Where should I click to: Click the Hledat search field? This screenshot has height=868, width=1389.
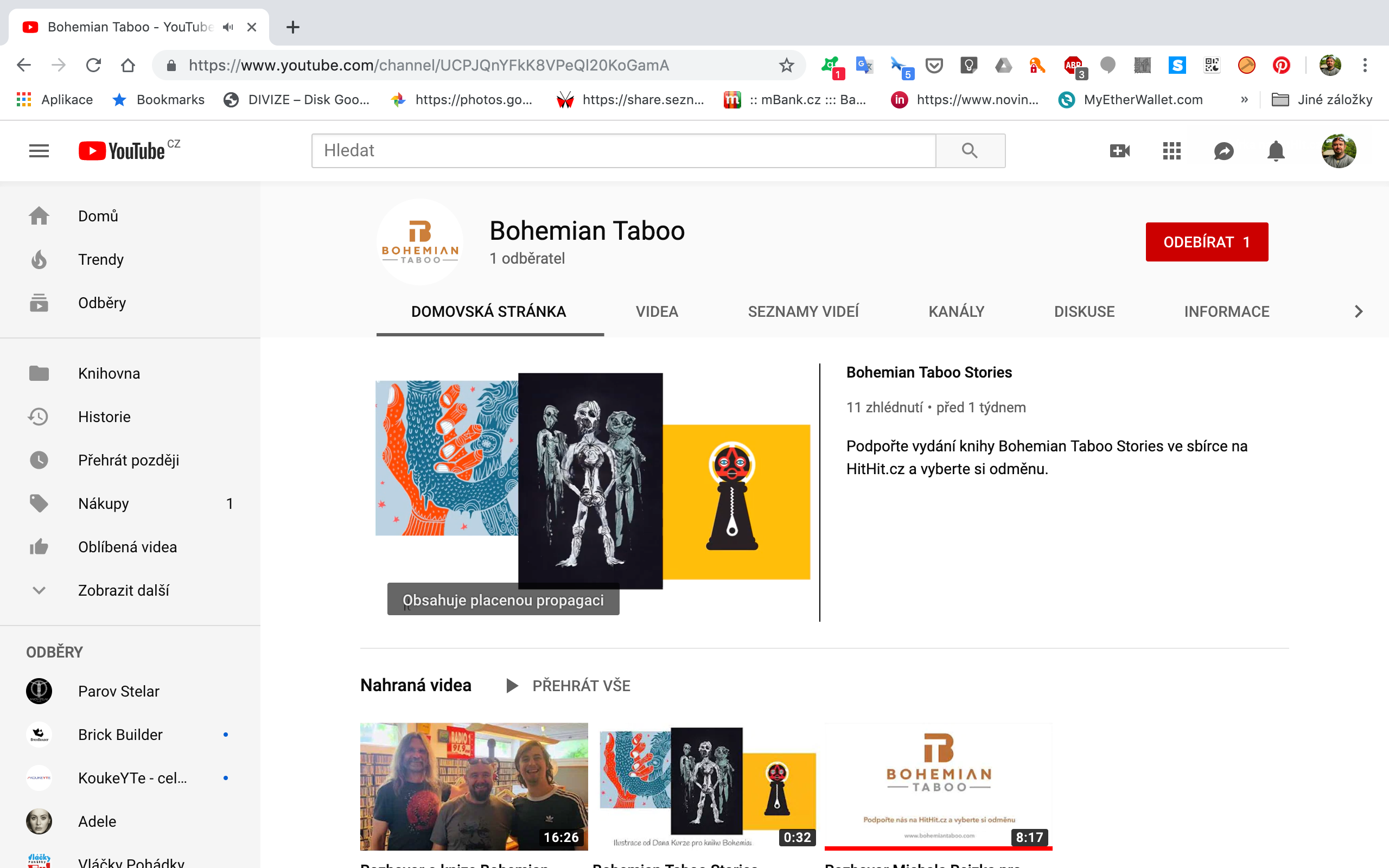point(623,150)
